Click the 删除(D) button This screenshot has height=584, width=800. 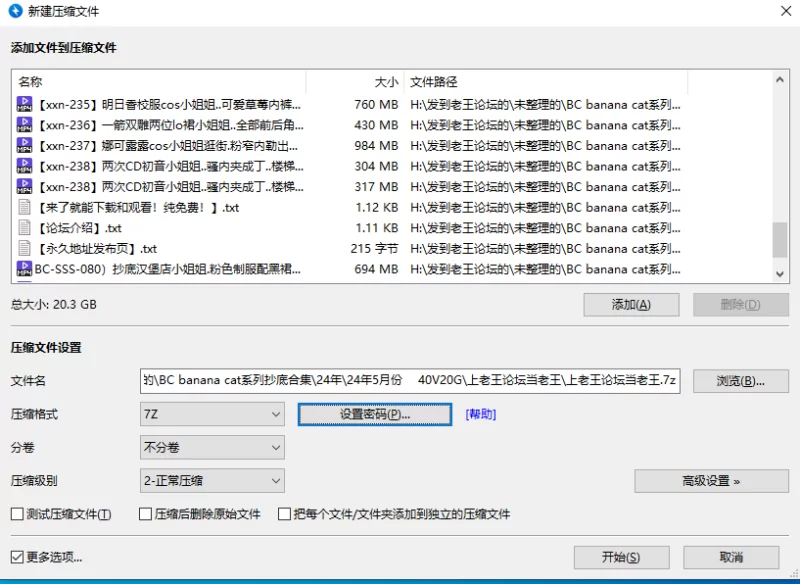[740, 304]
